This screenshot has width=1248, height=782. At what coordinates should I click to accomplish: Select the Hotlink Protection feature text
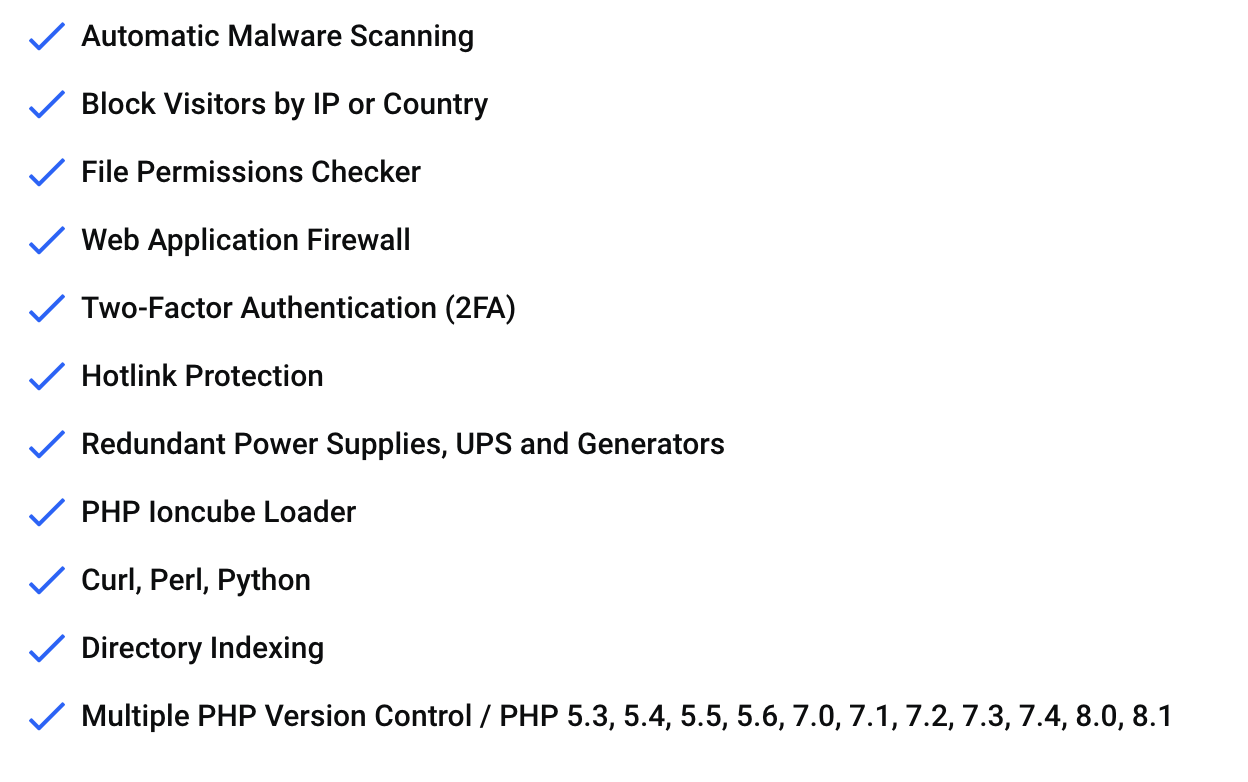(203, 376)
